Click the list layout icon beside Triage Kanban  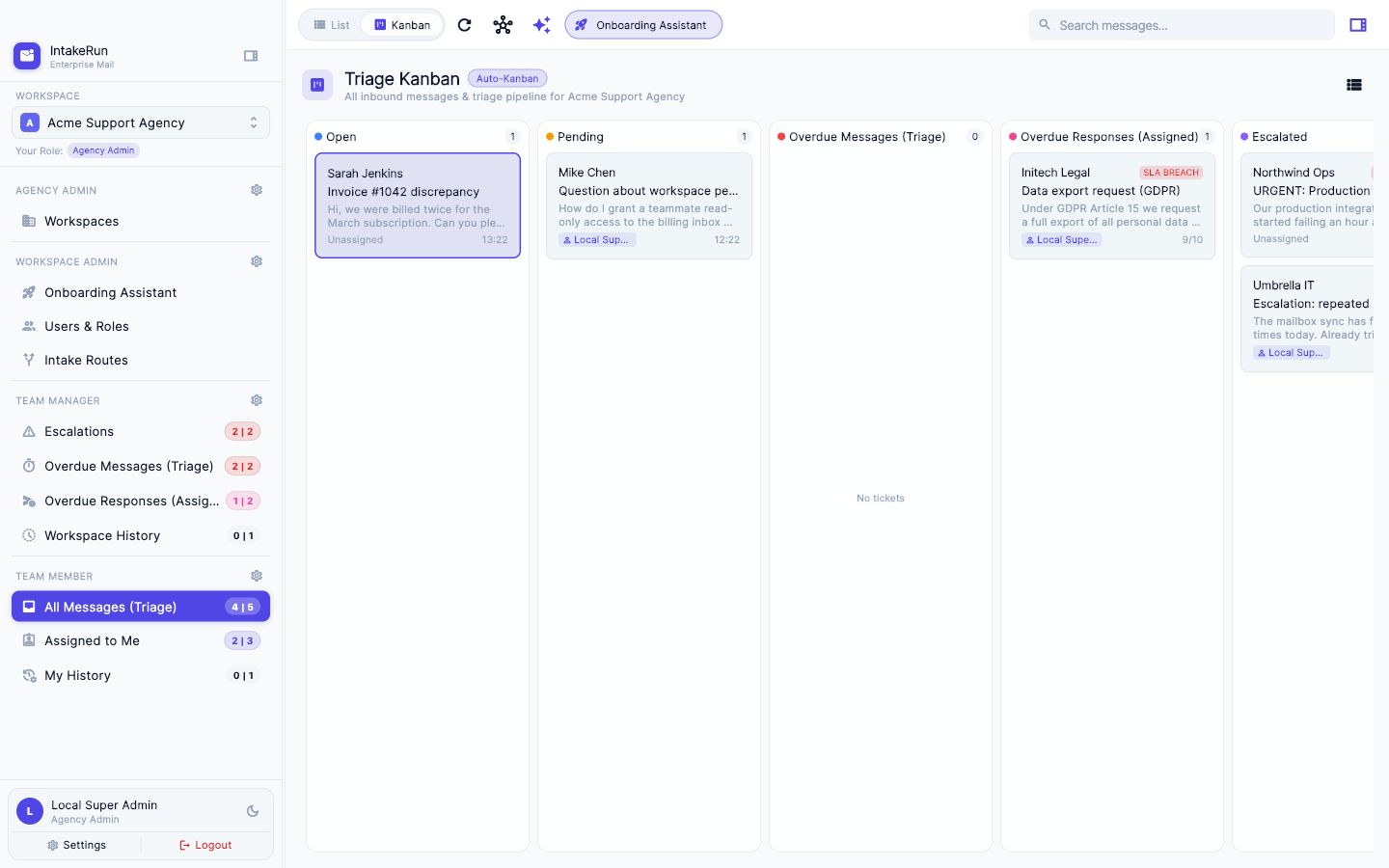[x=1354, y=85]
